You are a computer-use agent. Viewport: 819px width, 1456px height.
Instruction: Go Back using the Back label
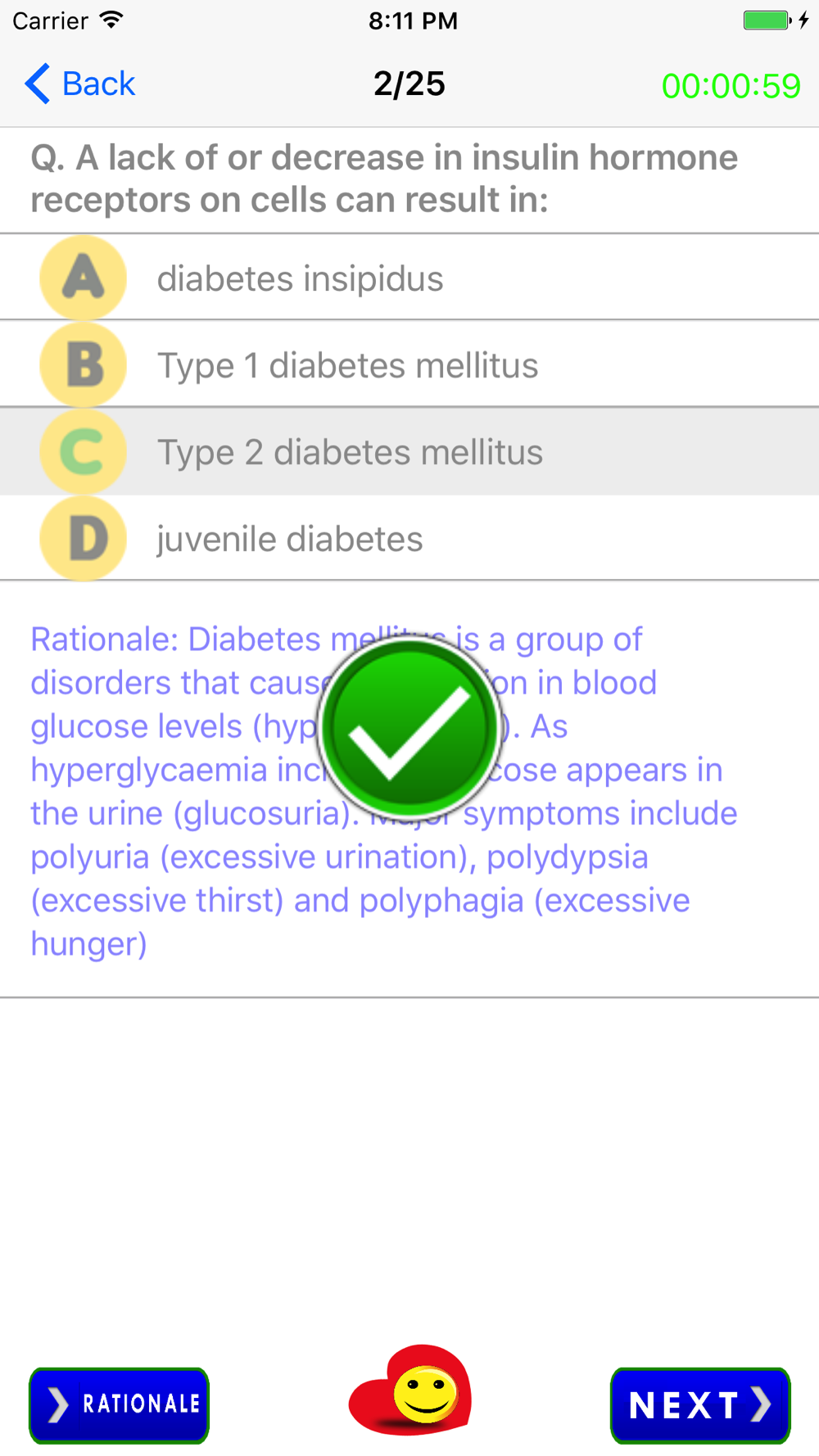point(99,84)
